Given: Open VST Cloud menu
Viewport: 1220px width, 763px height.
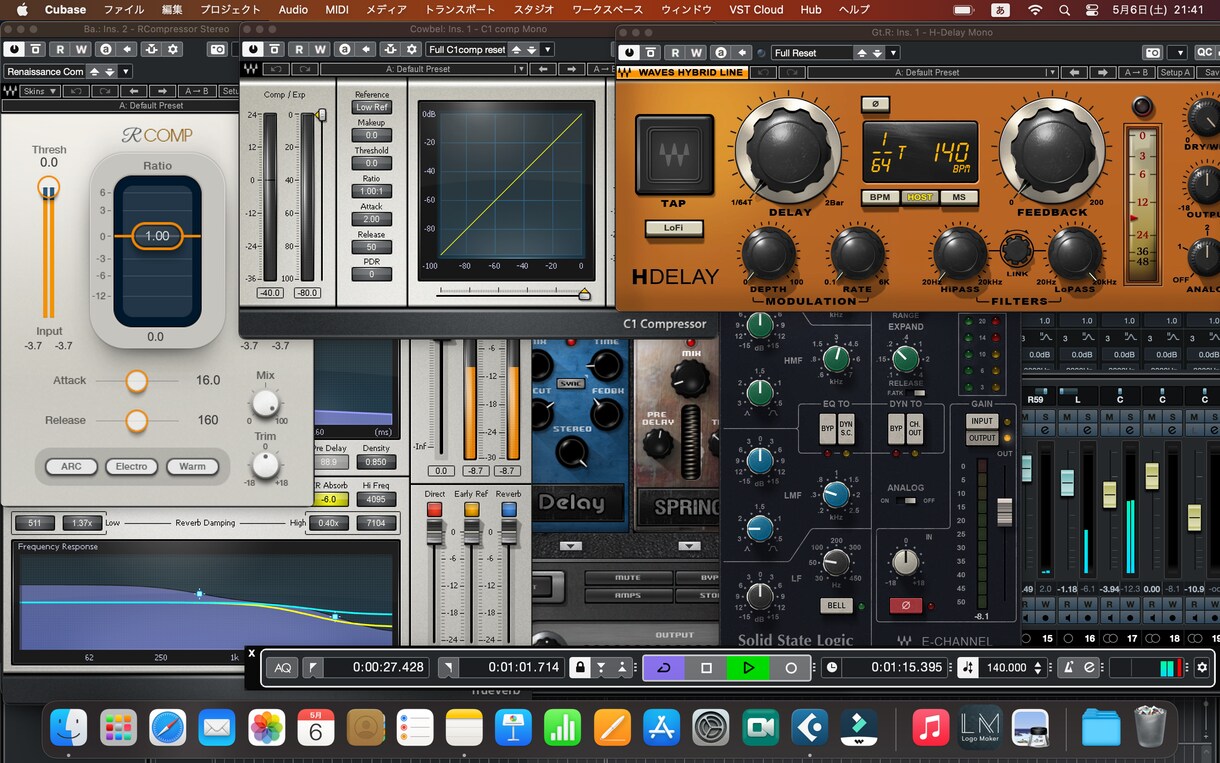Looking at the screenshot, I should (x=756, y=9).
